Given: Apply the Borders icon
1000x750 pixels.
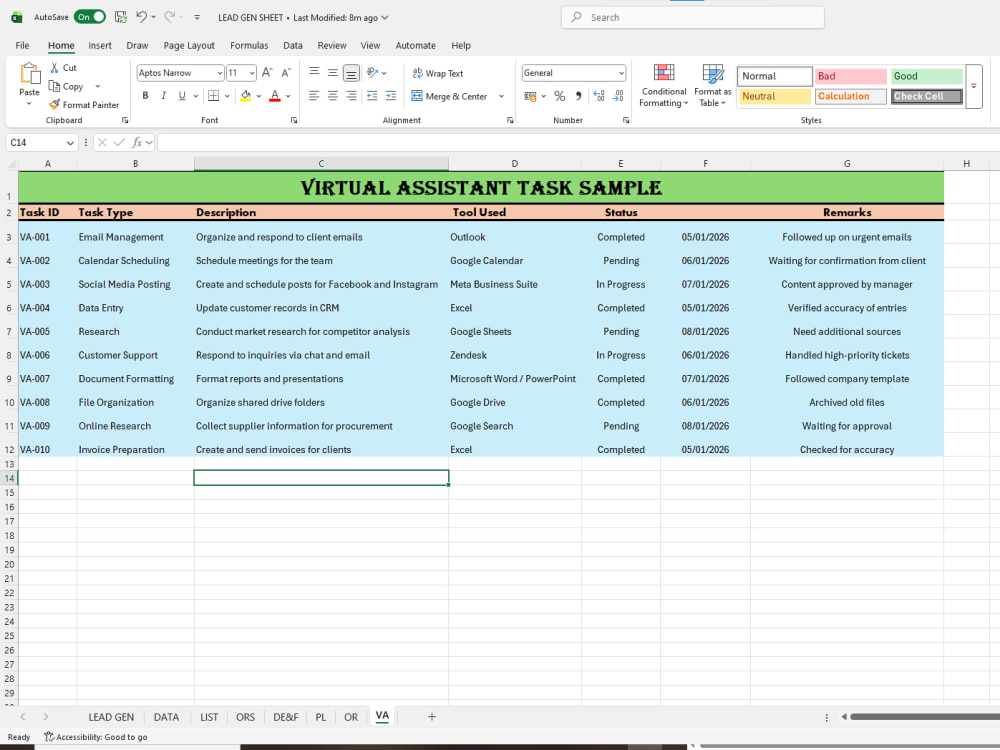Looking at the screenshot, I should (x=214, y=96).
